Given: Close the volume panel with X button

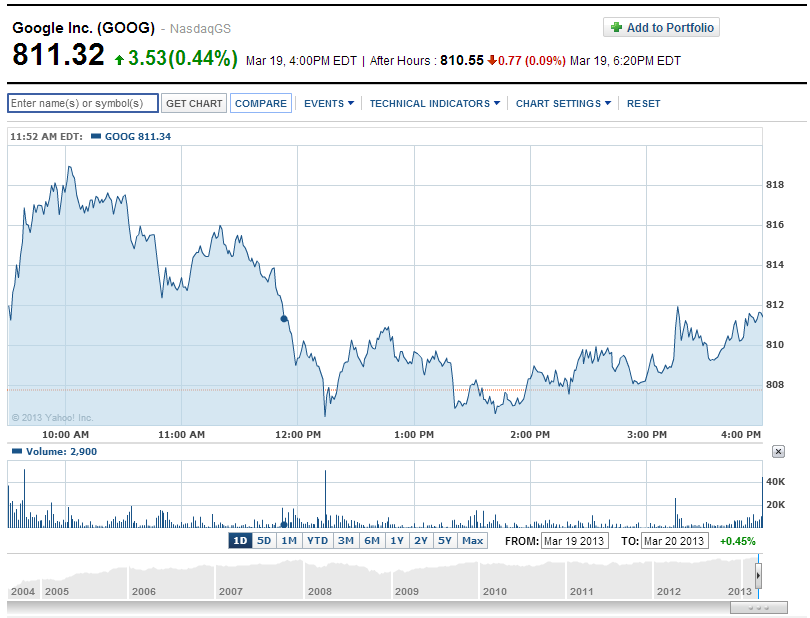Looking at the screenshot, I should [778, 452].
